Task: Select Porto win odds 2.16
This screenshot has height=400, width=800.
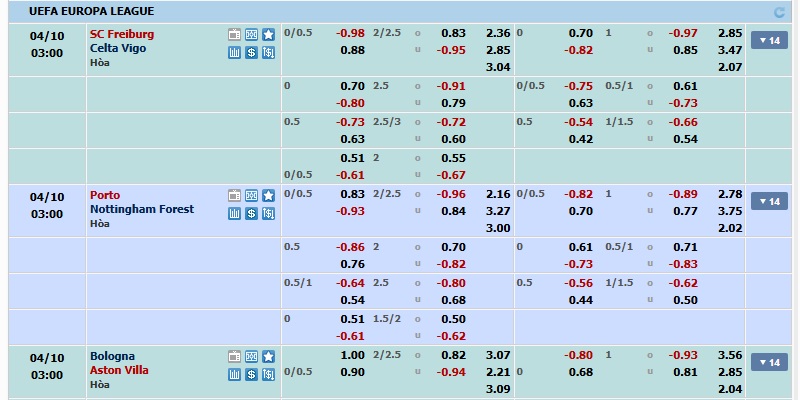Action: [x=498, y=194]
